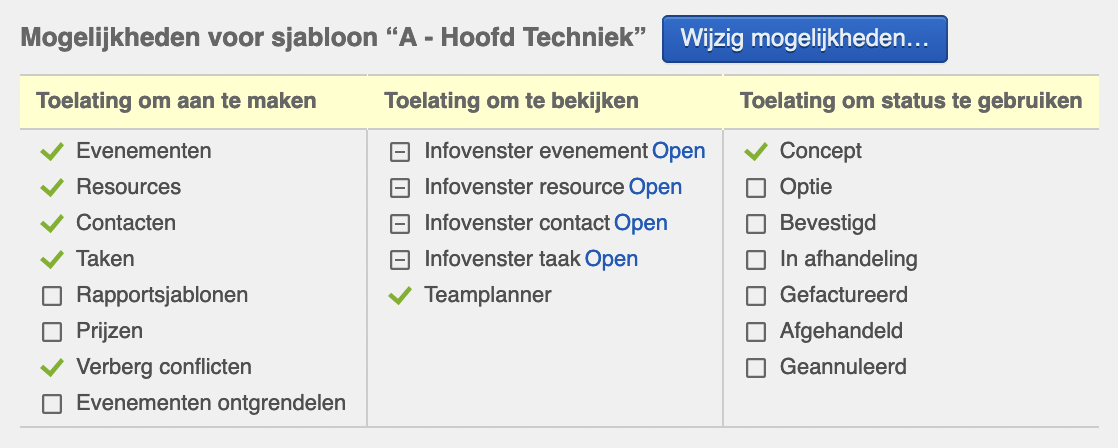The image size is (1118, 448).
Task: Open link beside Infovenster evenement
Action: (679, 152)
